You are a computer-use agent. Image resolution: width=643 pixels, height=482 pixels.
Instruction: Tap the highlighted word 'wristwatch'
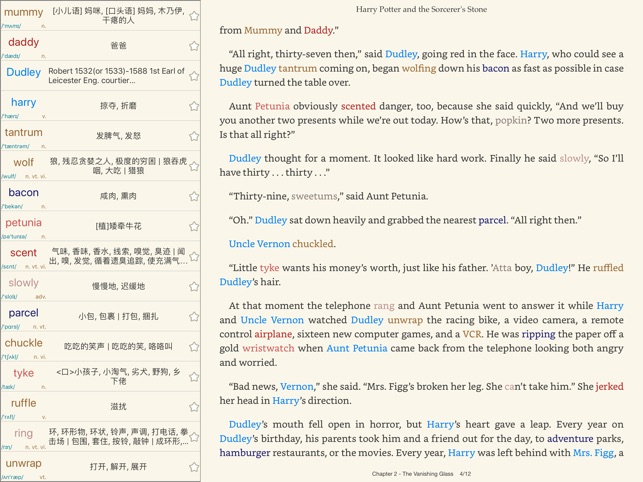tap(268, 348)
